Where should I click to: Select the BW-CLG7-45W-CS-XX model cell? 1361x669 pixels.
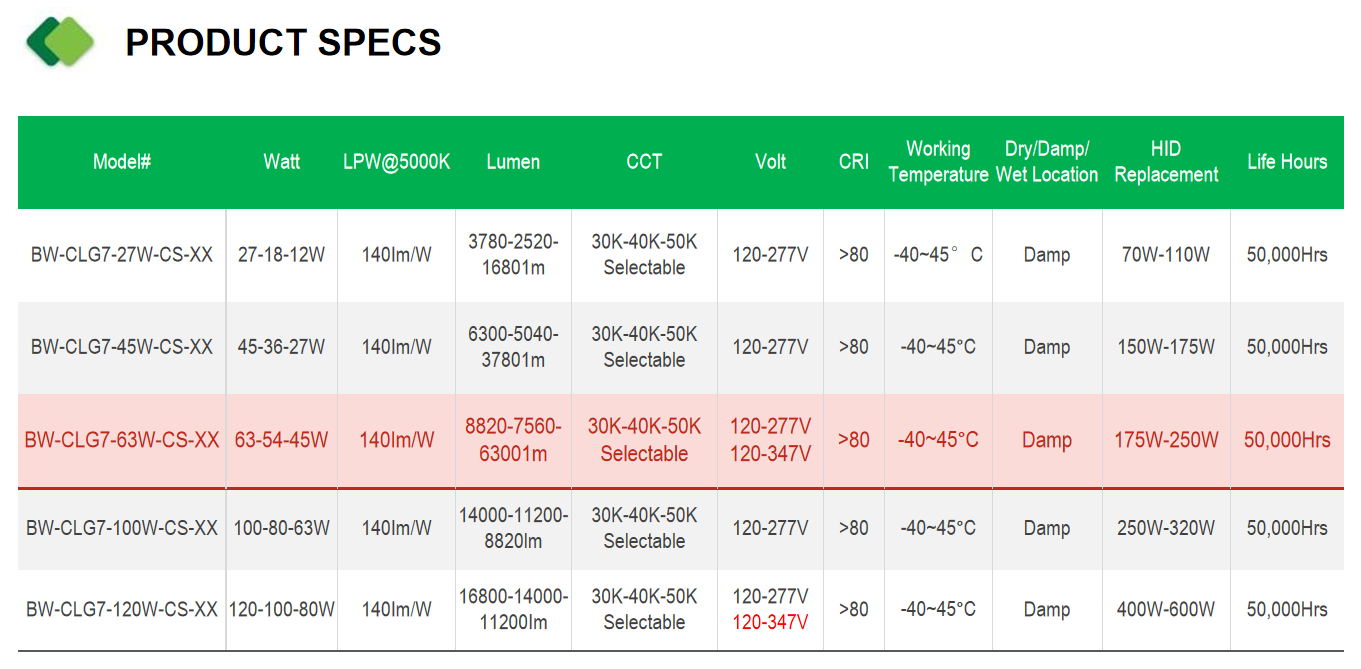point(122,347)
